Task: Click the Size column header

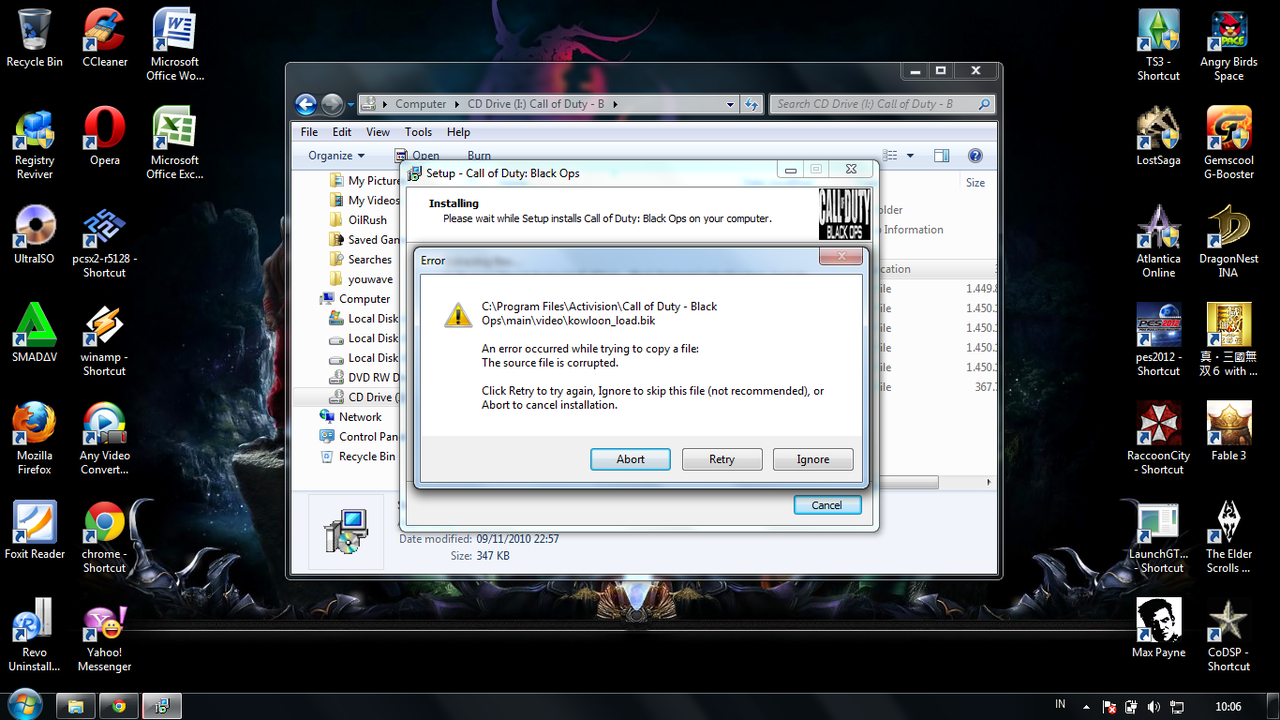Action: [x=976, y=183]
